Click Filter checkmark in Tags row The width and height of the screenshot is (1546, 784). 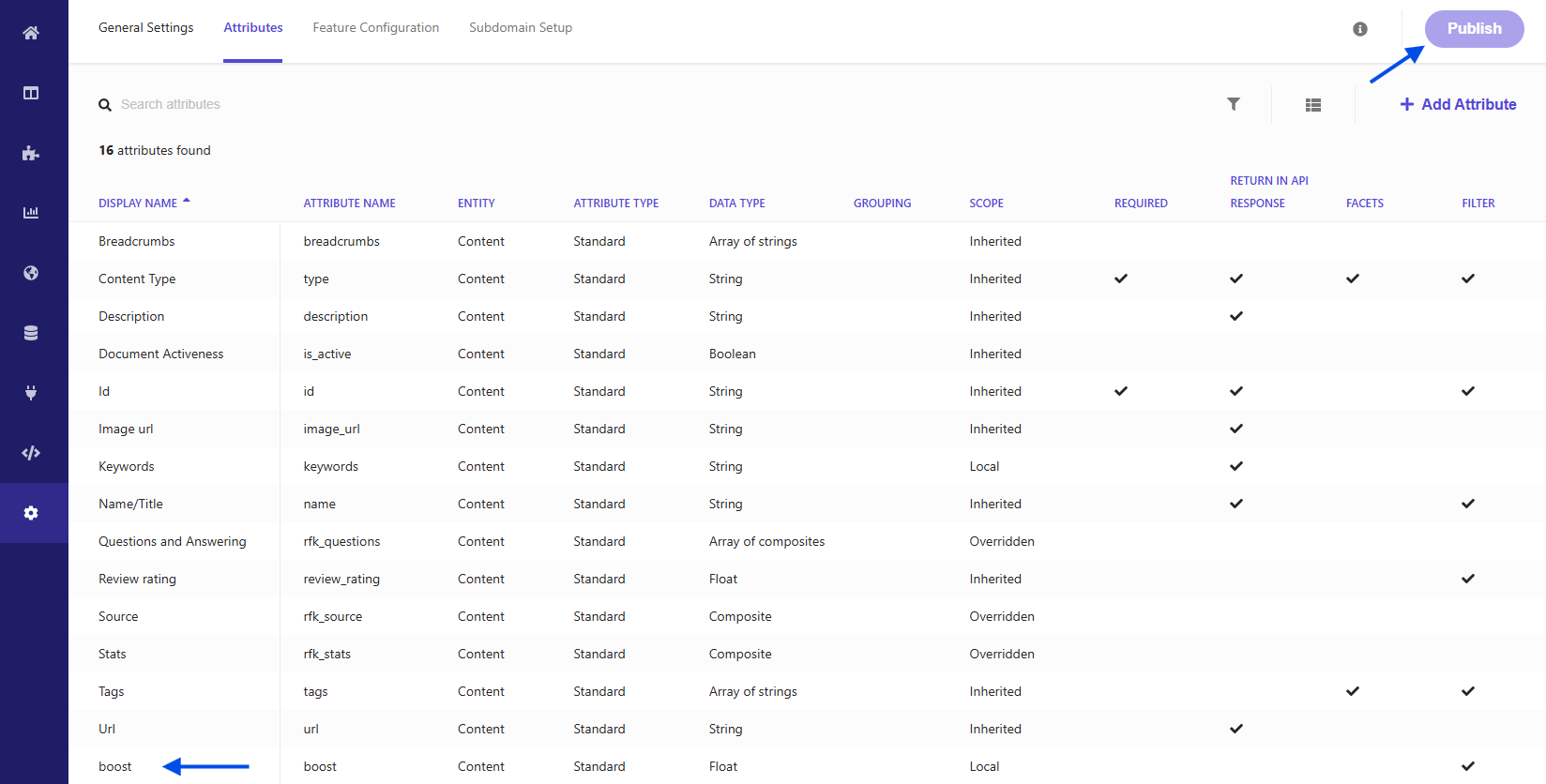[x=1468, y=691]
